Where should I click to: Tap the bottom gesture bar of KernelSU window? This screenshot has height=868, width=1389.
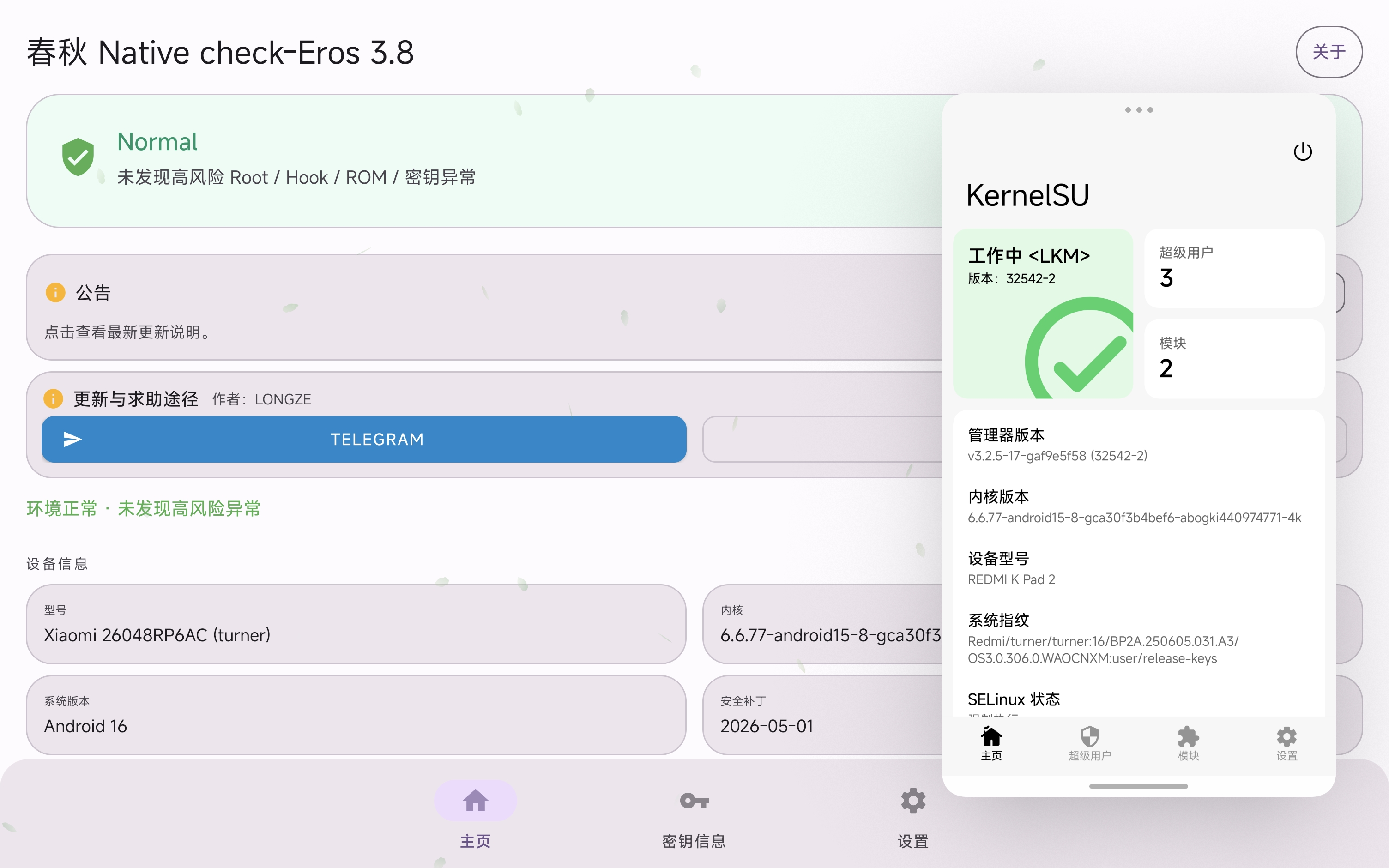pos(1138,786)
